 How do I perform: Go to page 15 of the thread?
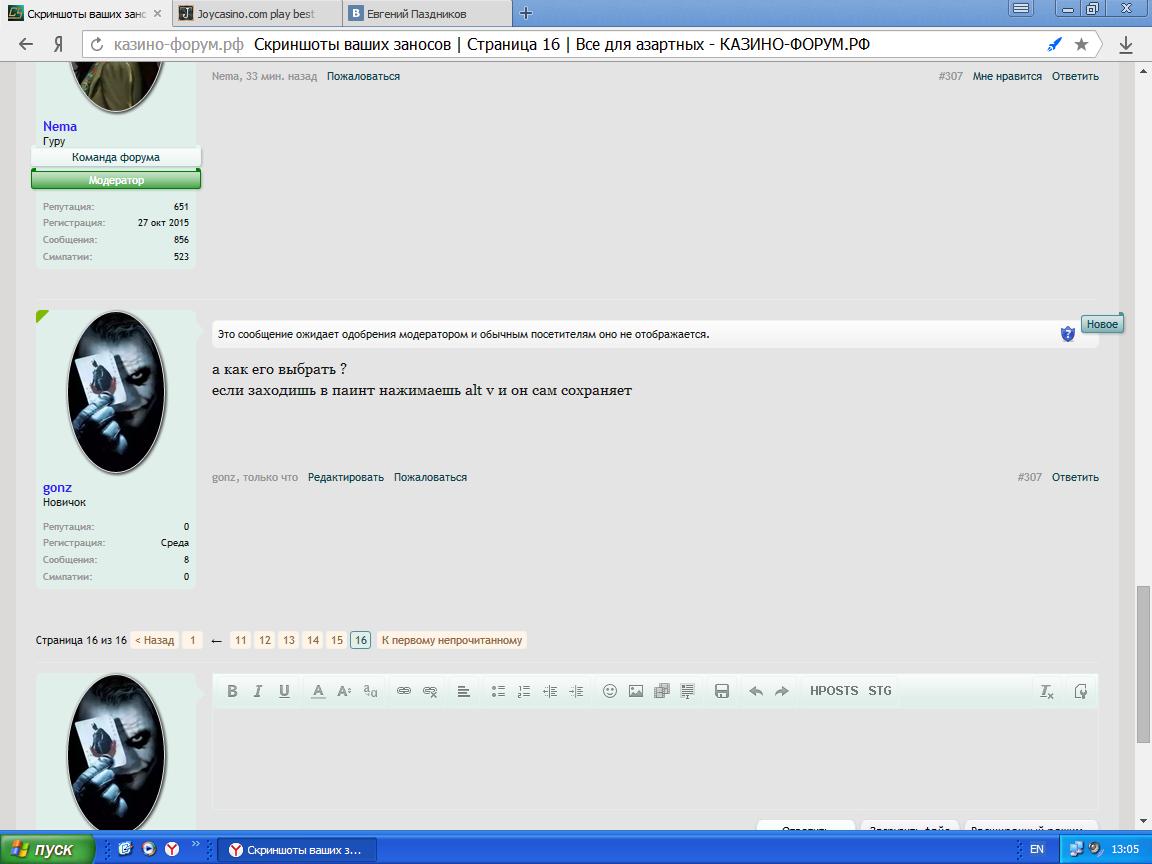point(336,640)
